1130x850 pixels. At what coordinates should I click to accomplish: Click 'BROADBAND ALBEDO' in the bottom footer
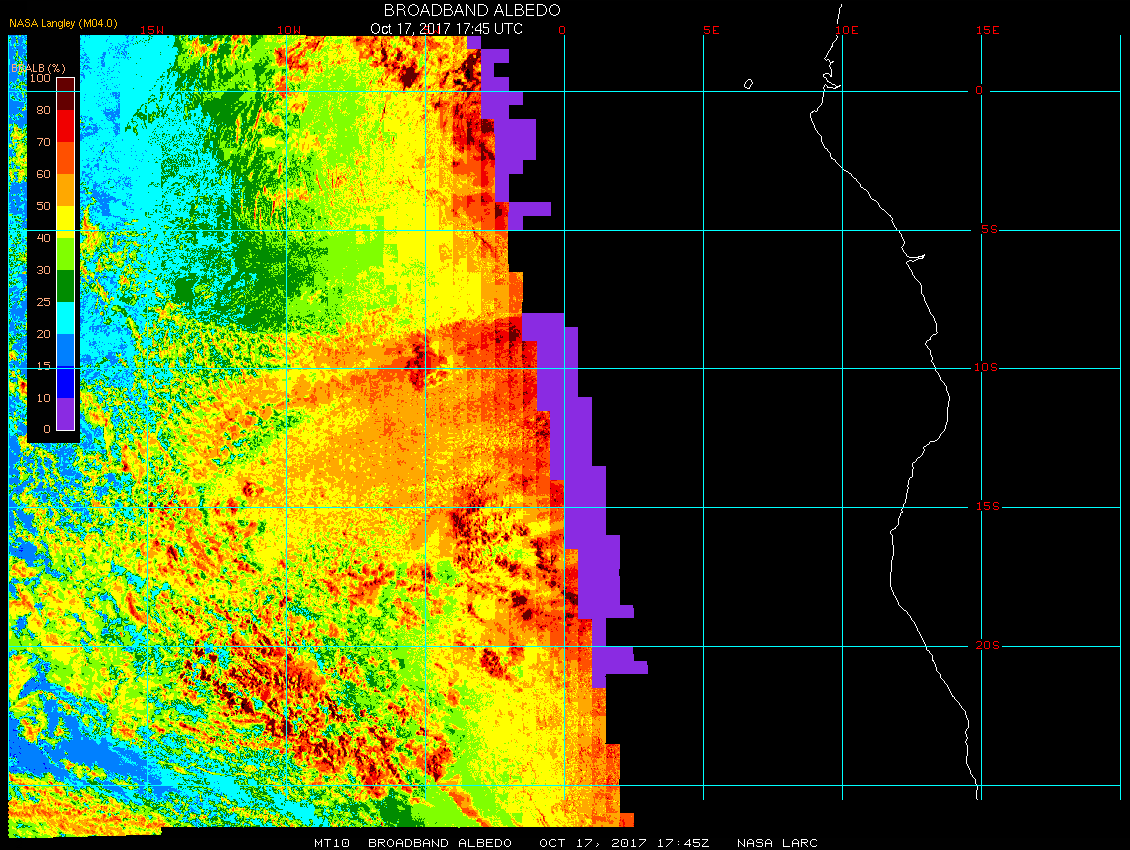(x=440, y=843)
